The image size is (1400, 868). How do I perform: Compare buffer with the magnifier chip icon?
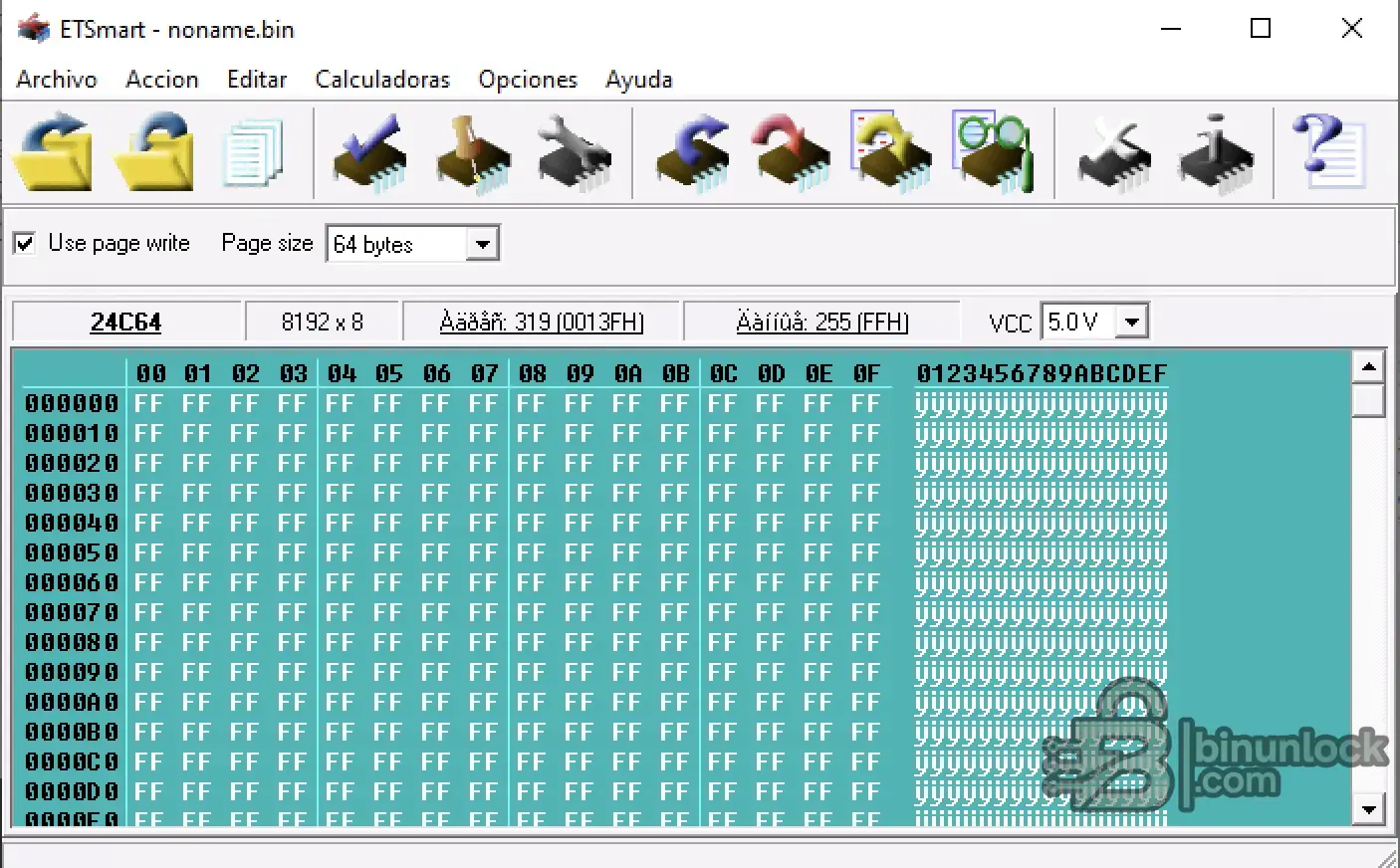992,152
